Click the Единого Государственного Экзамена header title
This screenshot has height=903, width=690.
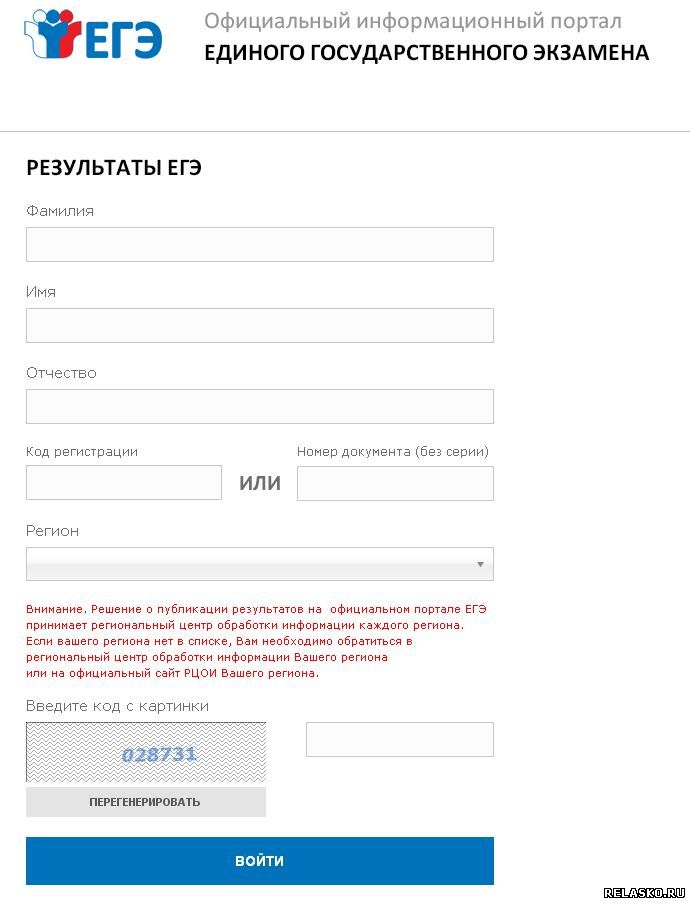point(426,53)
